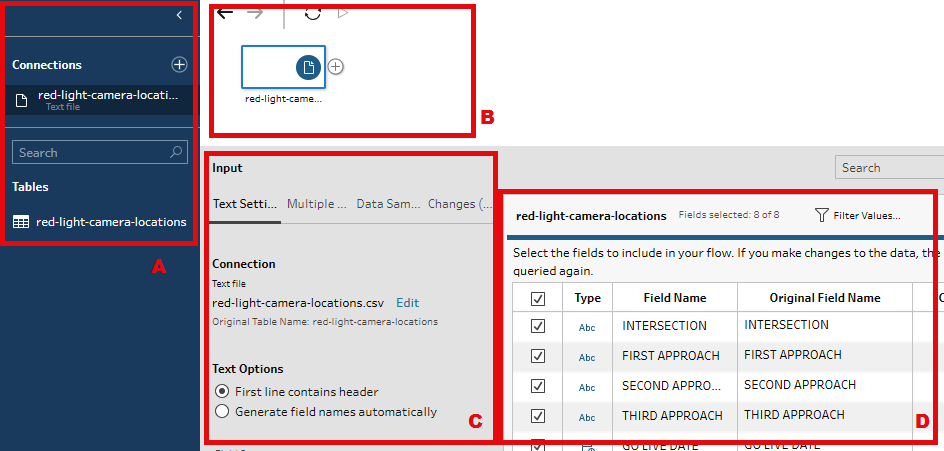Click the Search box above field grid
This screenshot has height=451, width=944.
[889, 167]
